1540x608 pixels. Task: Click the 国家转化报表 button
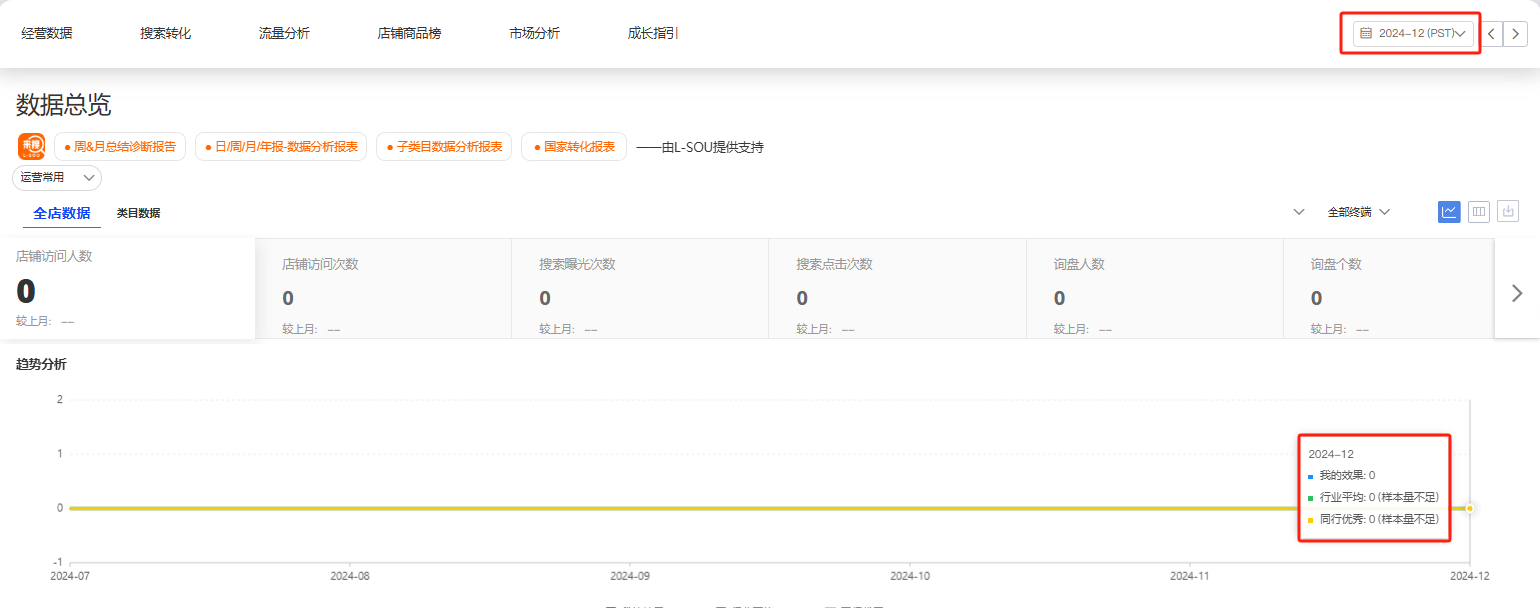[574, 146]
